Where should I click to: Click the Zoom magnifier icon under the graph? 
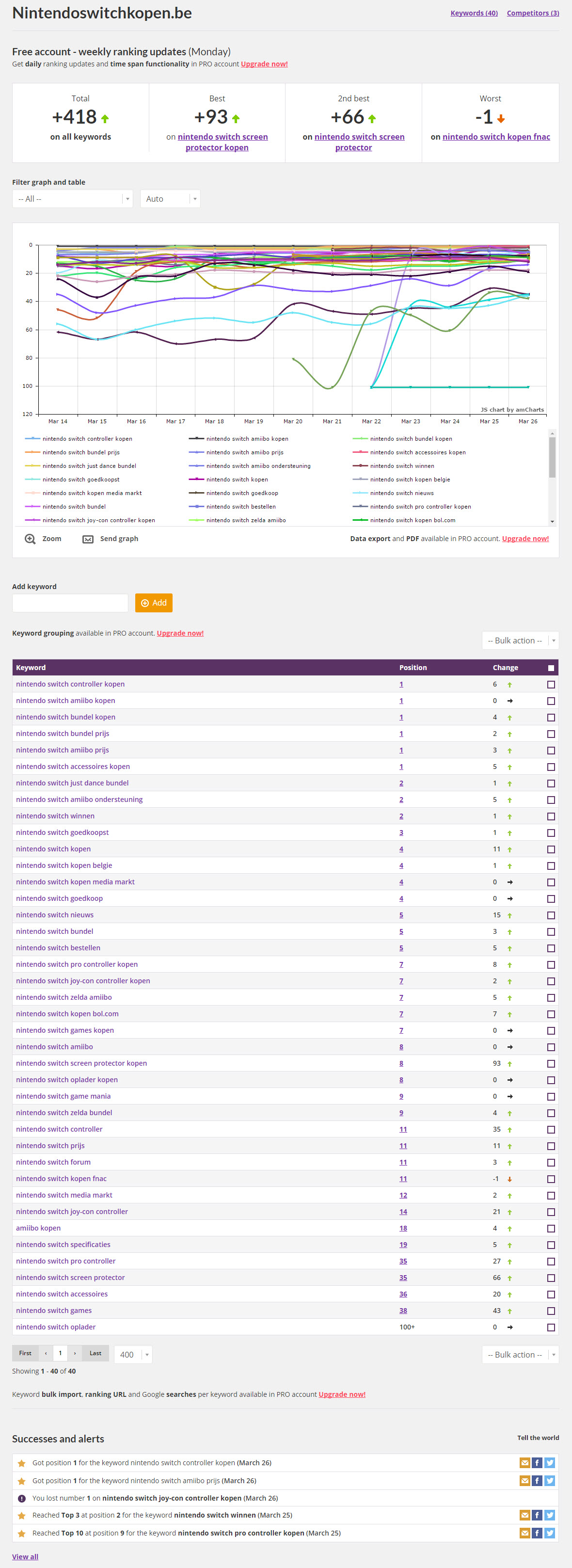pos(30,539)
